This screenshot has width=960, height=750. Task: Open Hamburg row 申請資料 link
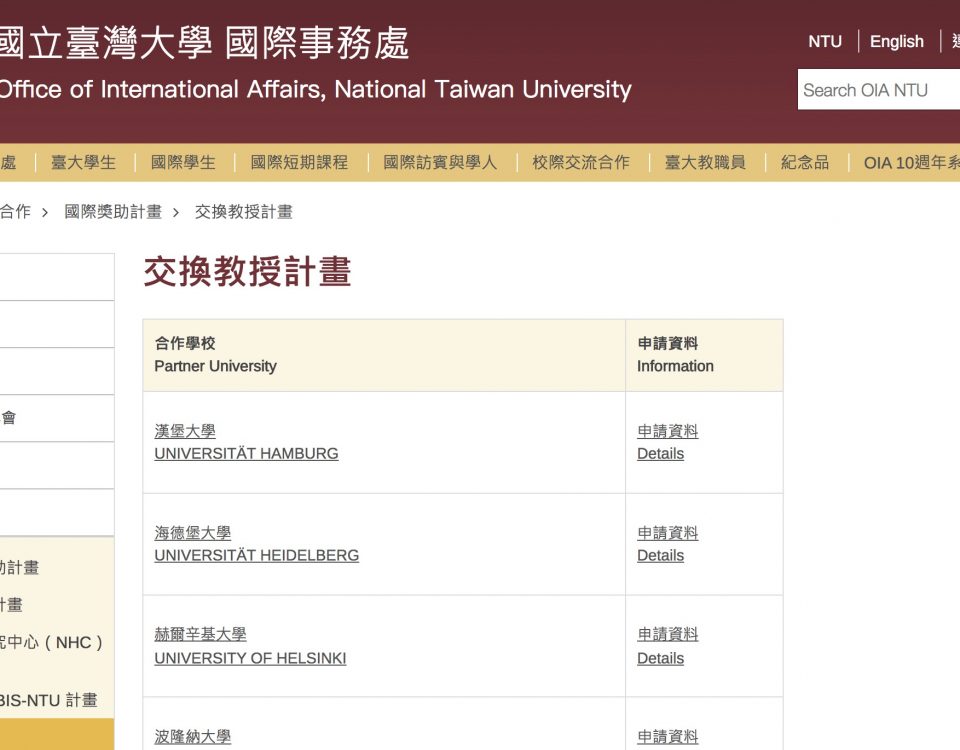pyautogui.click(x=667, y=431)
